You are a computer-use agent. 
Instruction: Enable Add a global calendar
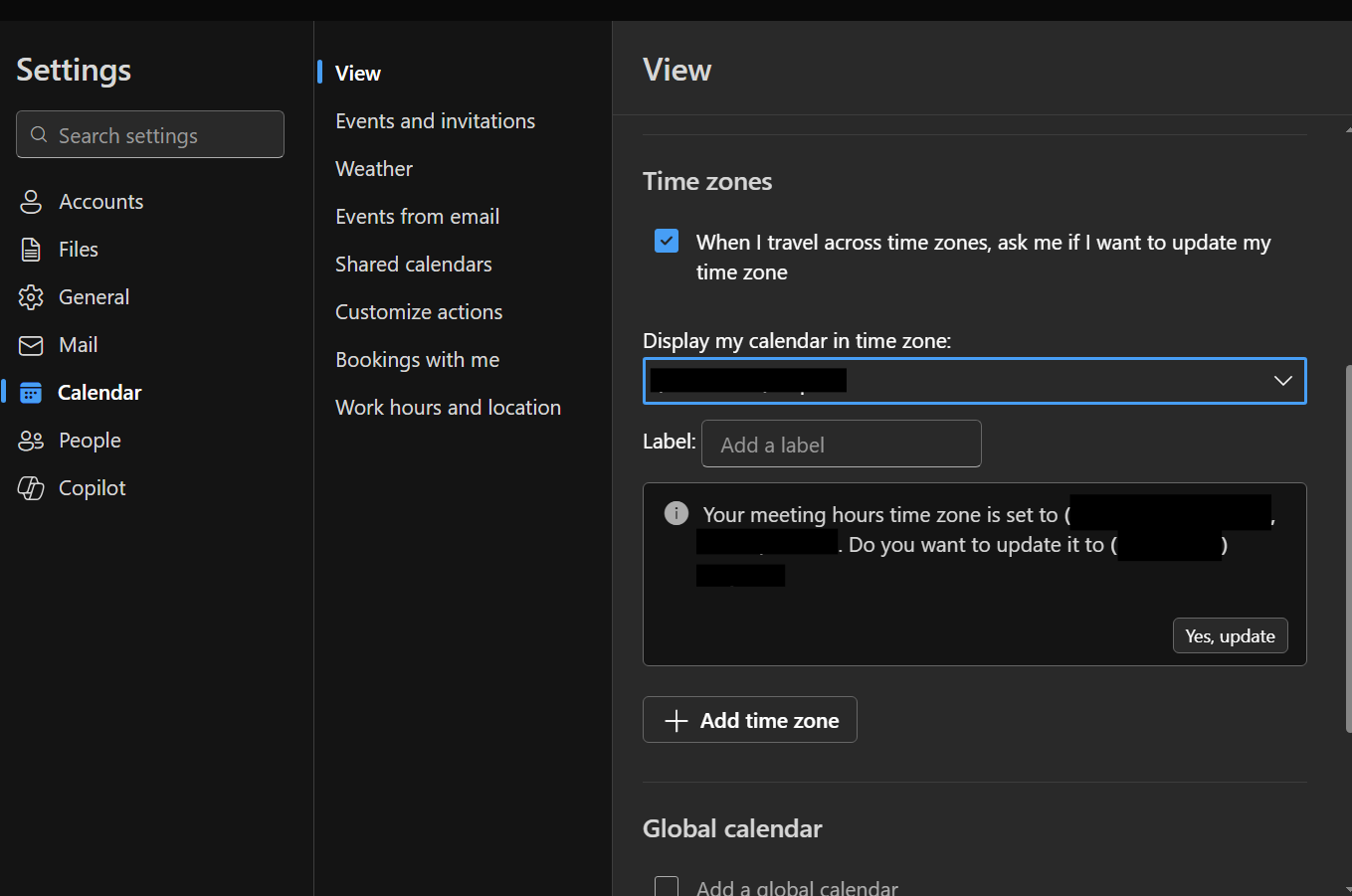click(666, 885)
